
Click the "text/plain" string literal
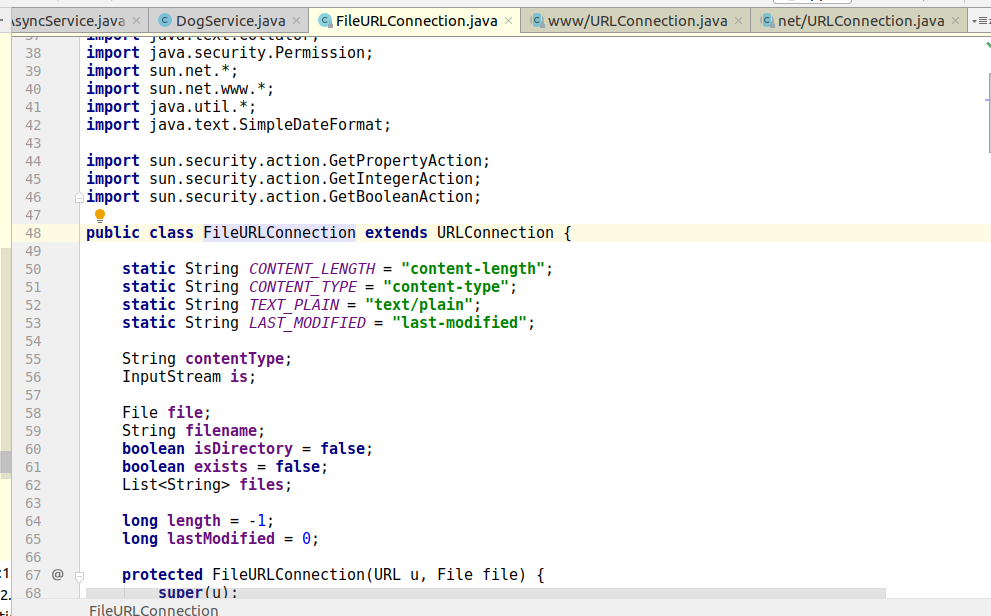tap(418, 305)
